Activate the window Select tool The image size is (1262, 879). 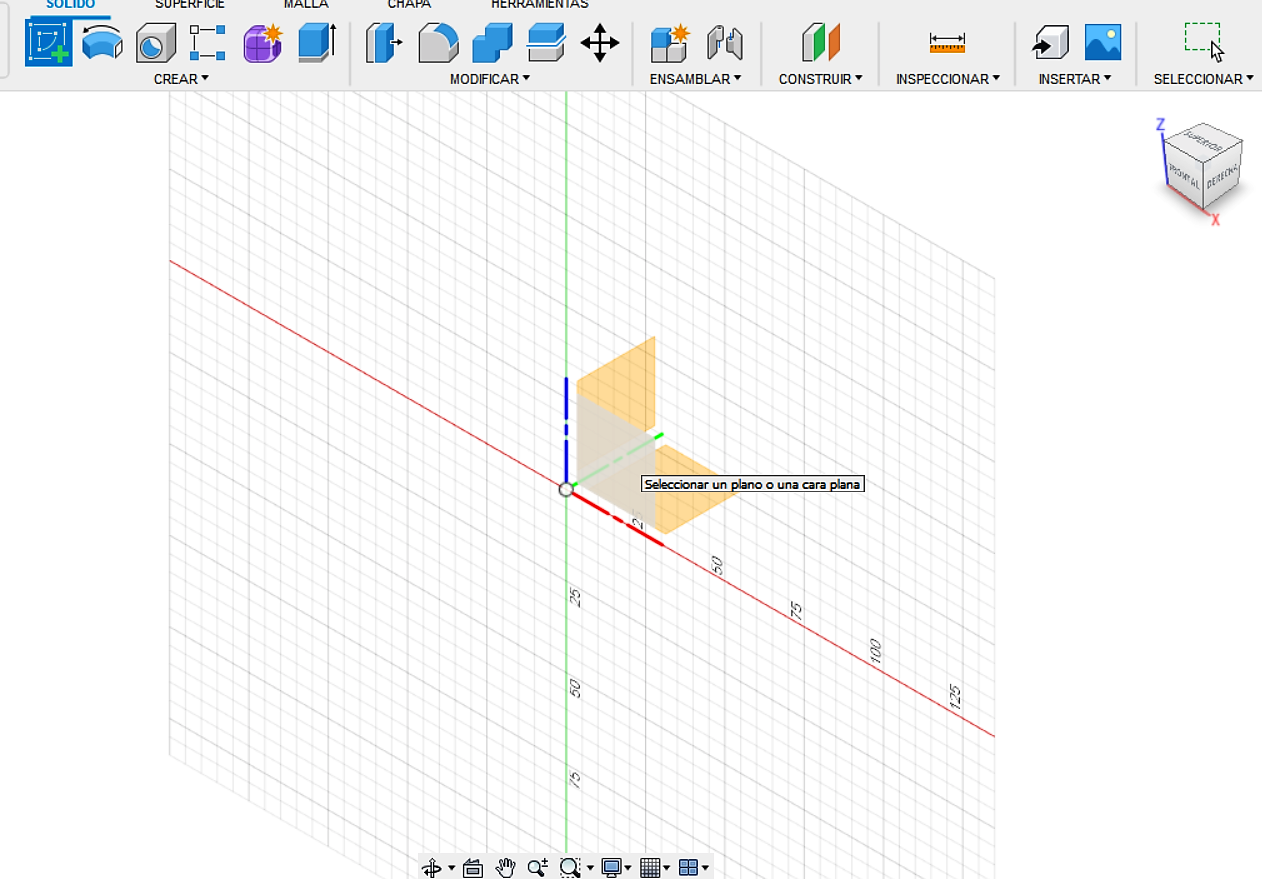1203,43
